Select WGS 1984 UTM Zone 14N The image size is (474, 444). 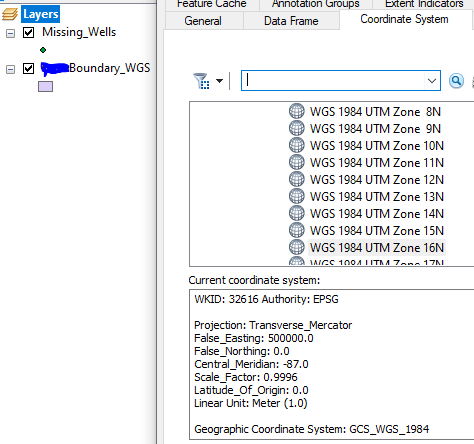coord(377,214)
